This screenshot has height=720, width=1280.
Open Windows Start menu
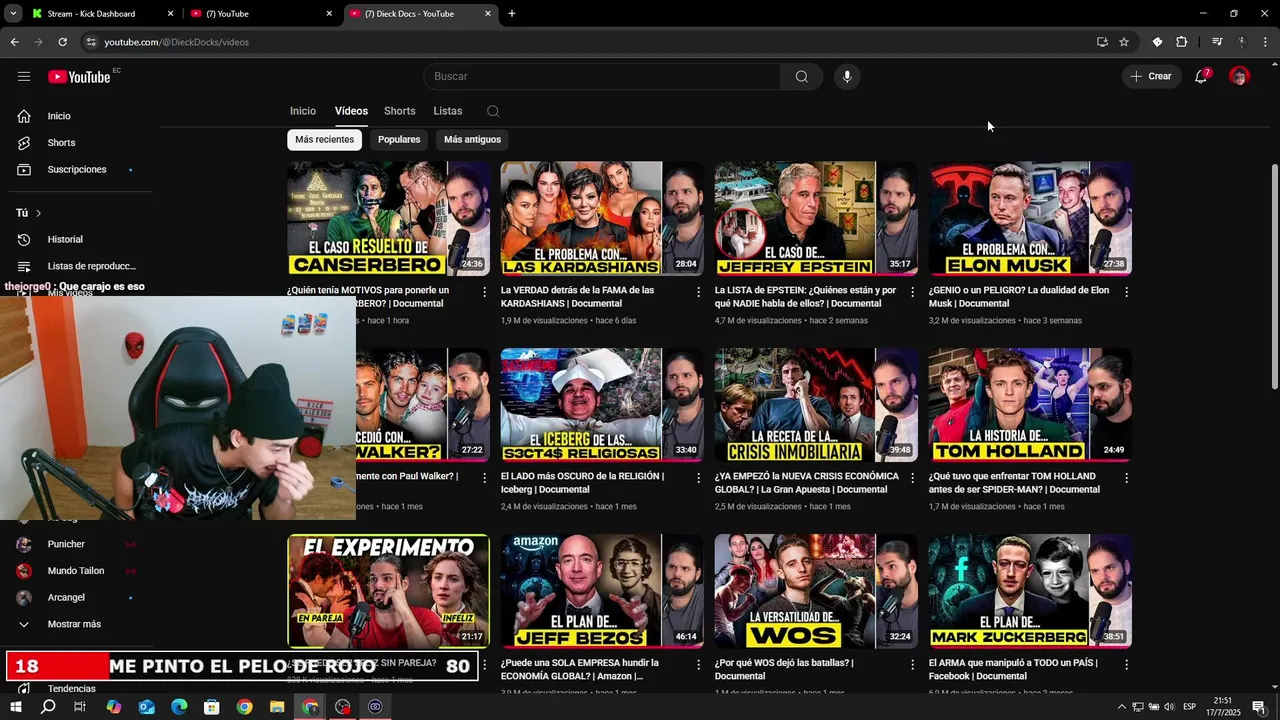point(16,707)
